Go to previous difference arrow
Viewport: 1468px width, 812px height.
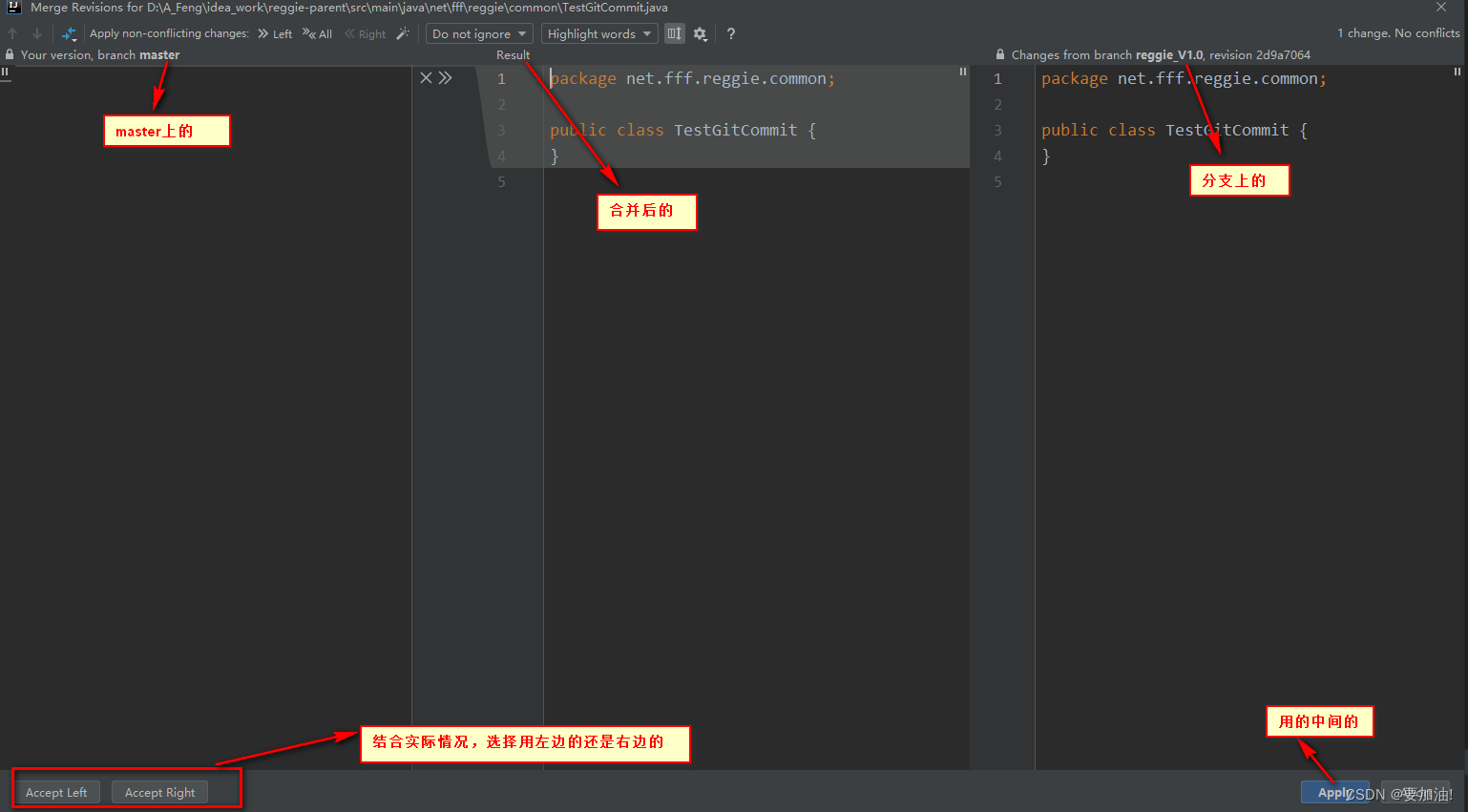pos(12,33)
